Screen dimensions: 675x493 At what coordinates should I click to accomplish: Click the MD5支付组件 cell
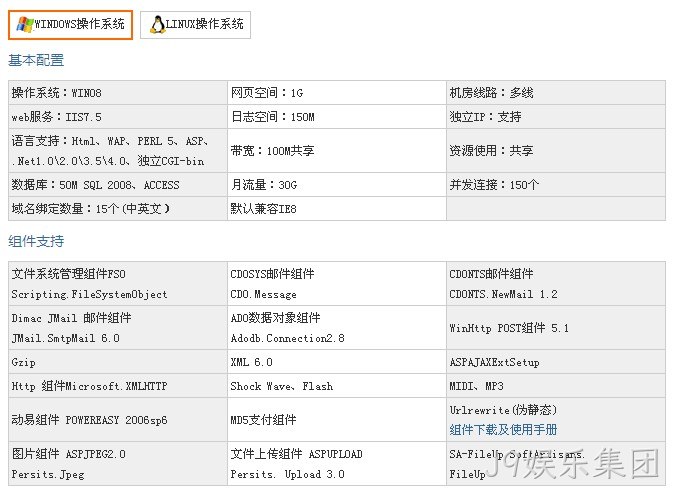point(337,420)
